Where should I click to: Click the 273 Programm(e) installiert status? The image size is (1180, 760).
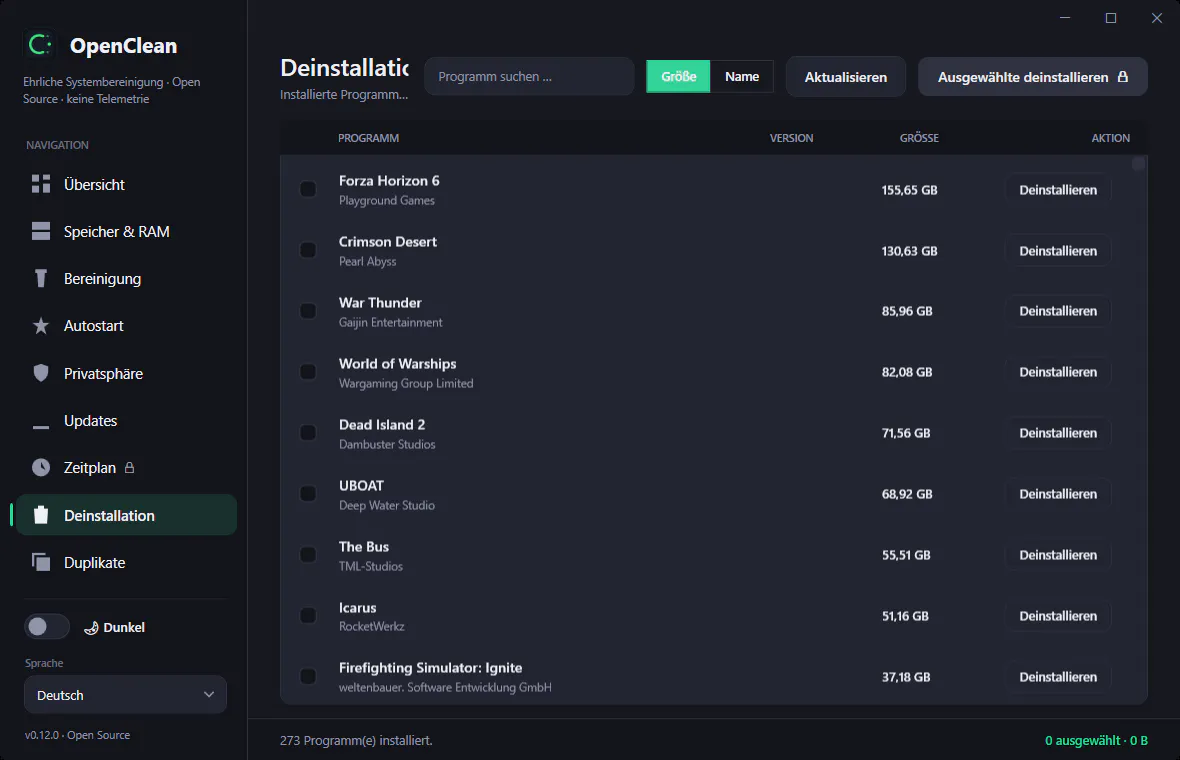click(356, 740)
